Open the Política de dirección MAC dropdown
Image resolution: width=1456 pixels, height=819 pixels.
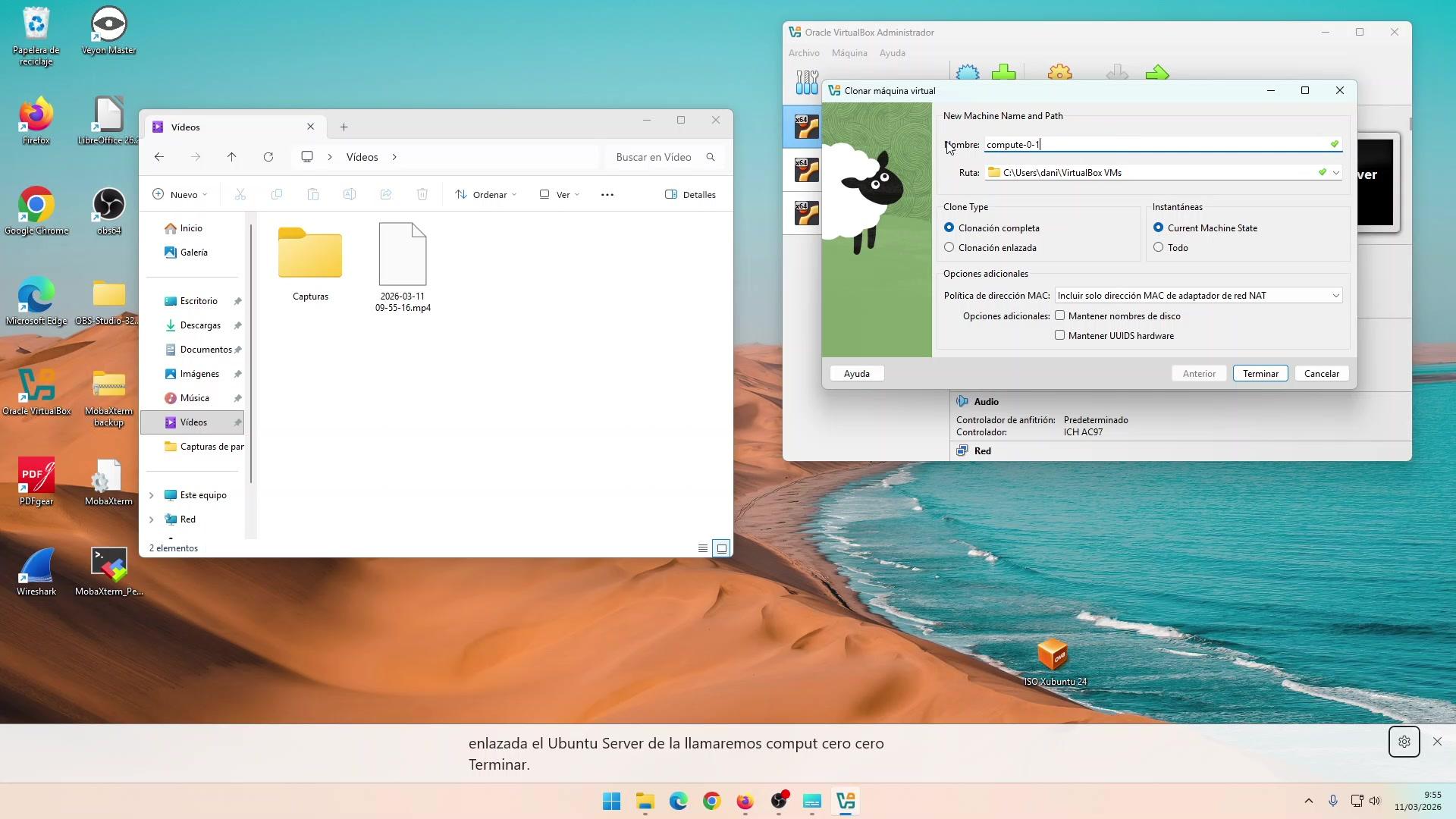pyautogui.click(x=1198, y=296)
